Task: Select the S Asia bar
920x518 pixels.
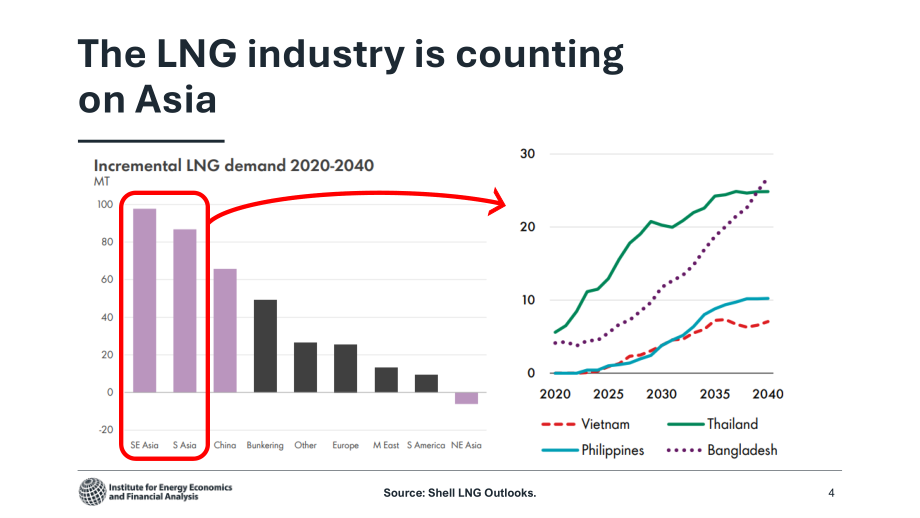Action: tap(185, 311)
